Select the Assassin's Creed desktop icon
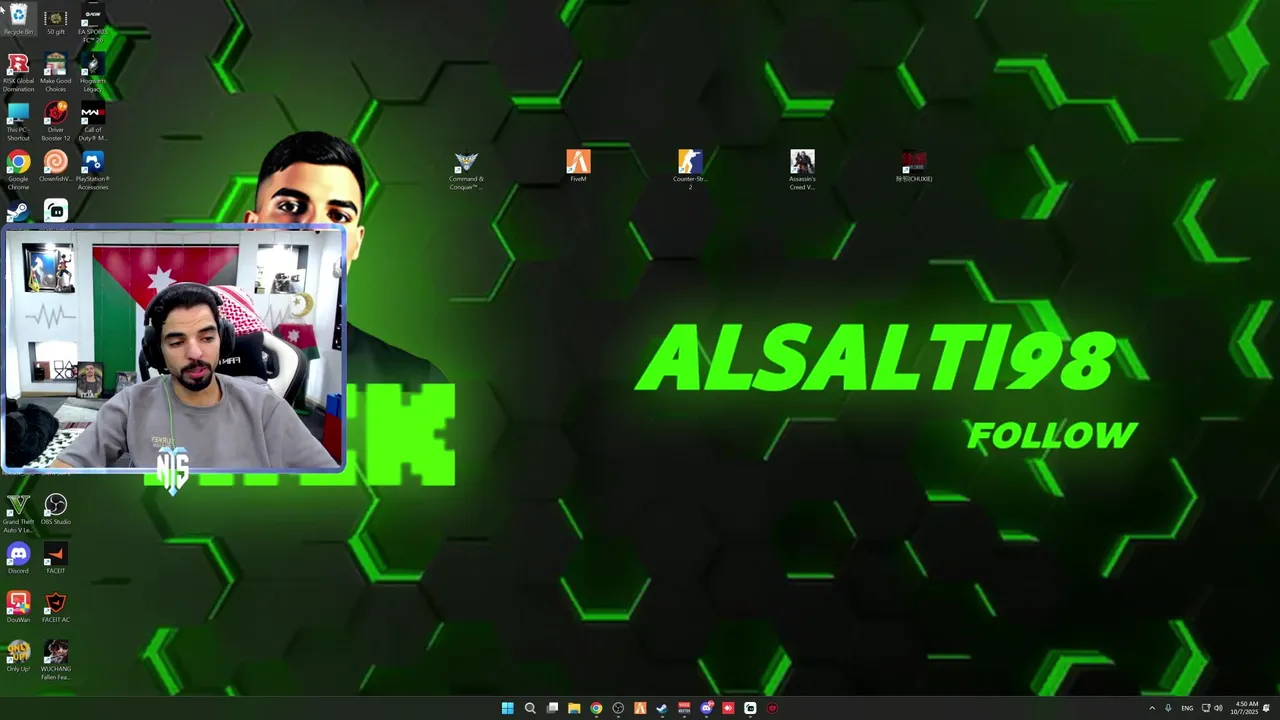Viewport: 1280px width, 720px height. tap(802, 171)
